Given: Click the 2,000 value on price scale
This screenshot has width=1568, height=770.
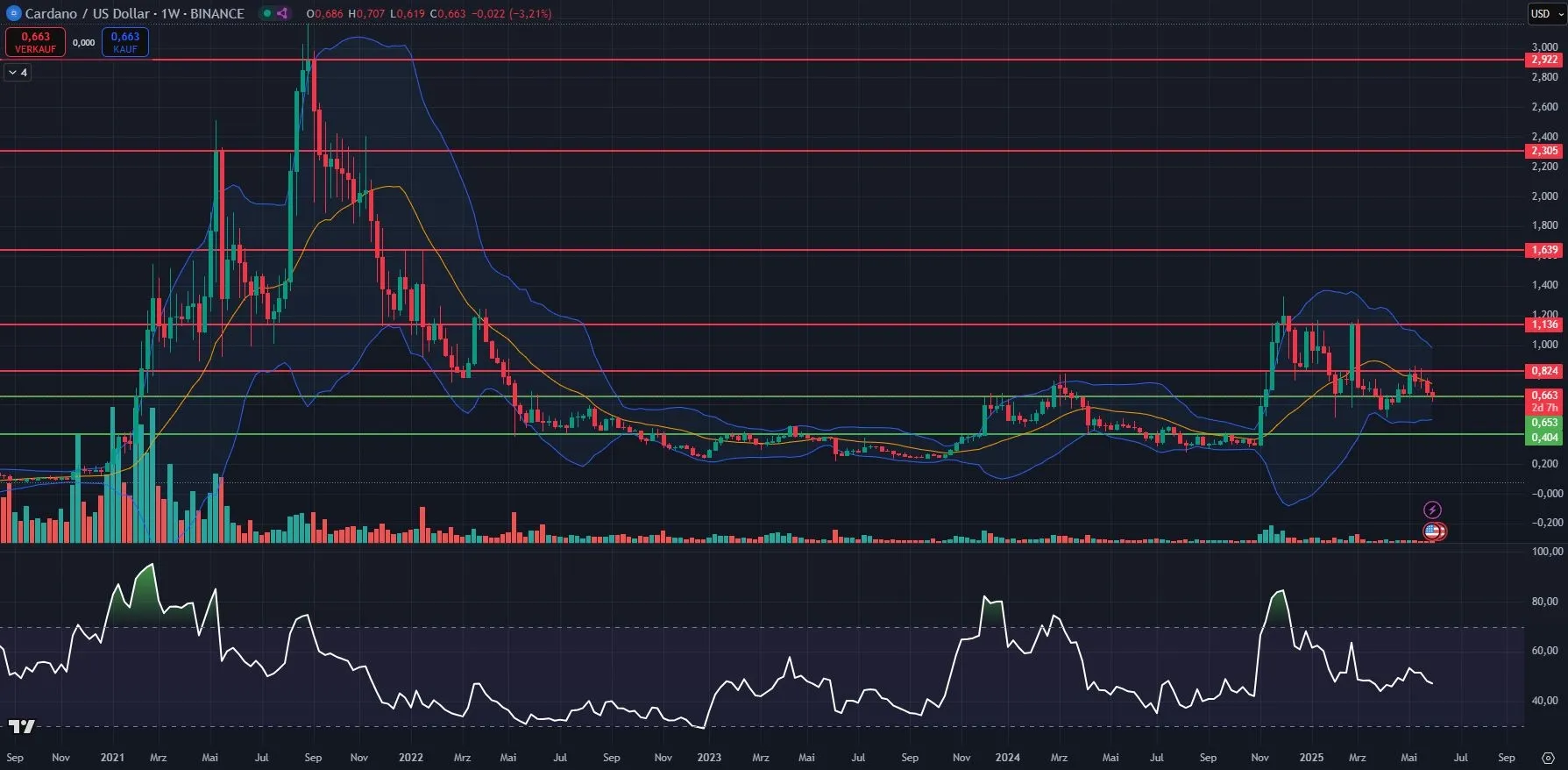Looking at the screenshot, I should click(1544, 196).
